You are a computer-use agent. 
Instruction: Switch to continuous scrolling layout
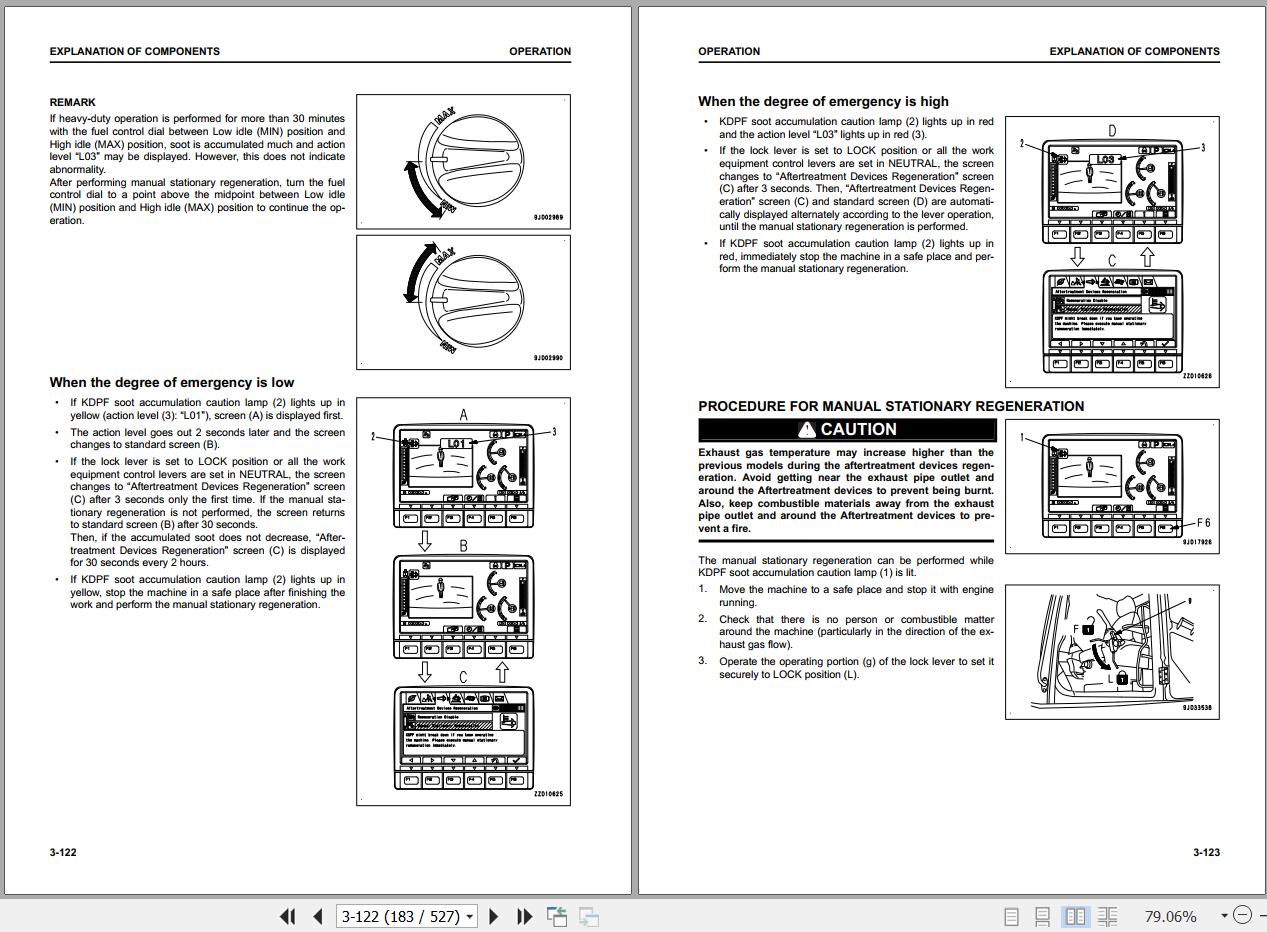click(x=1042, y=916)
